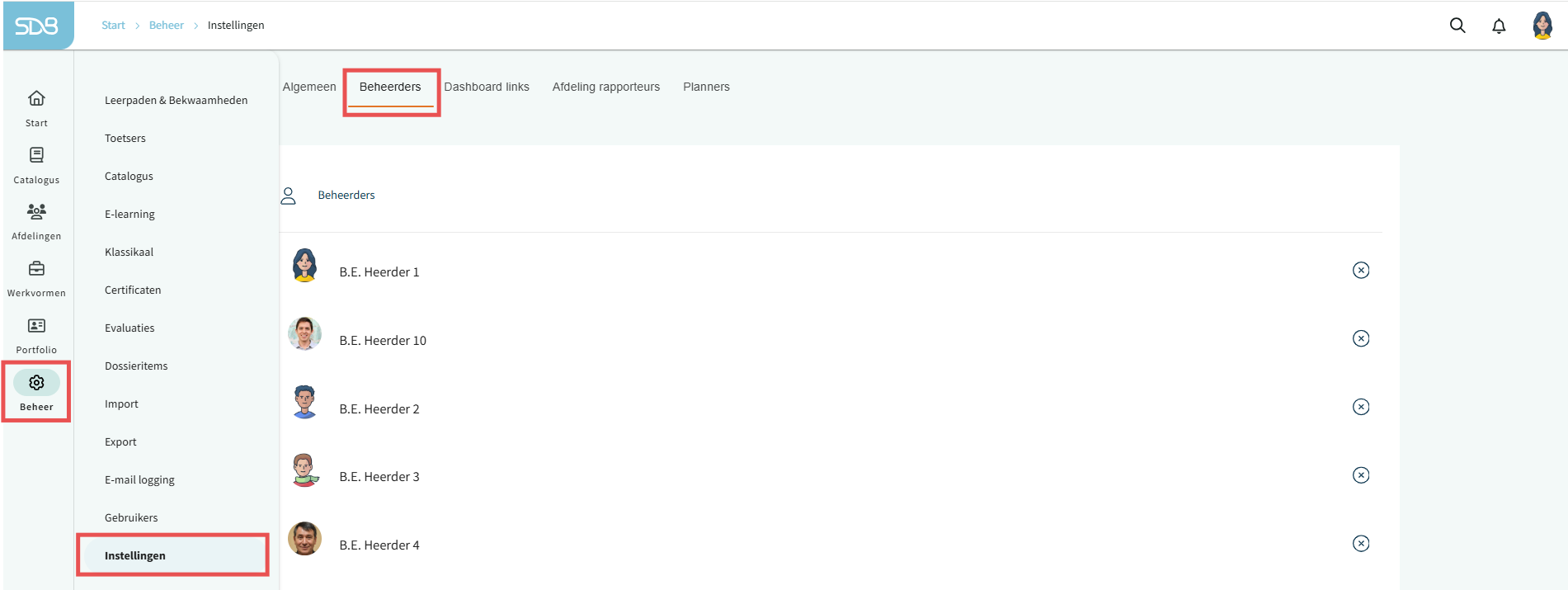Click B.E. Heerder 4's profile photo

click(304, 539)
